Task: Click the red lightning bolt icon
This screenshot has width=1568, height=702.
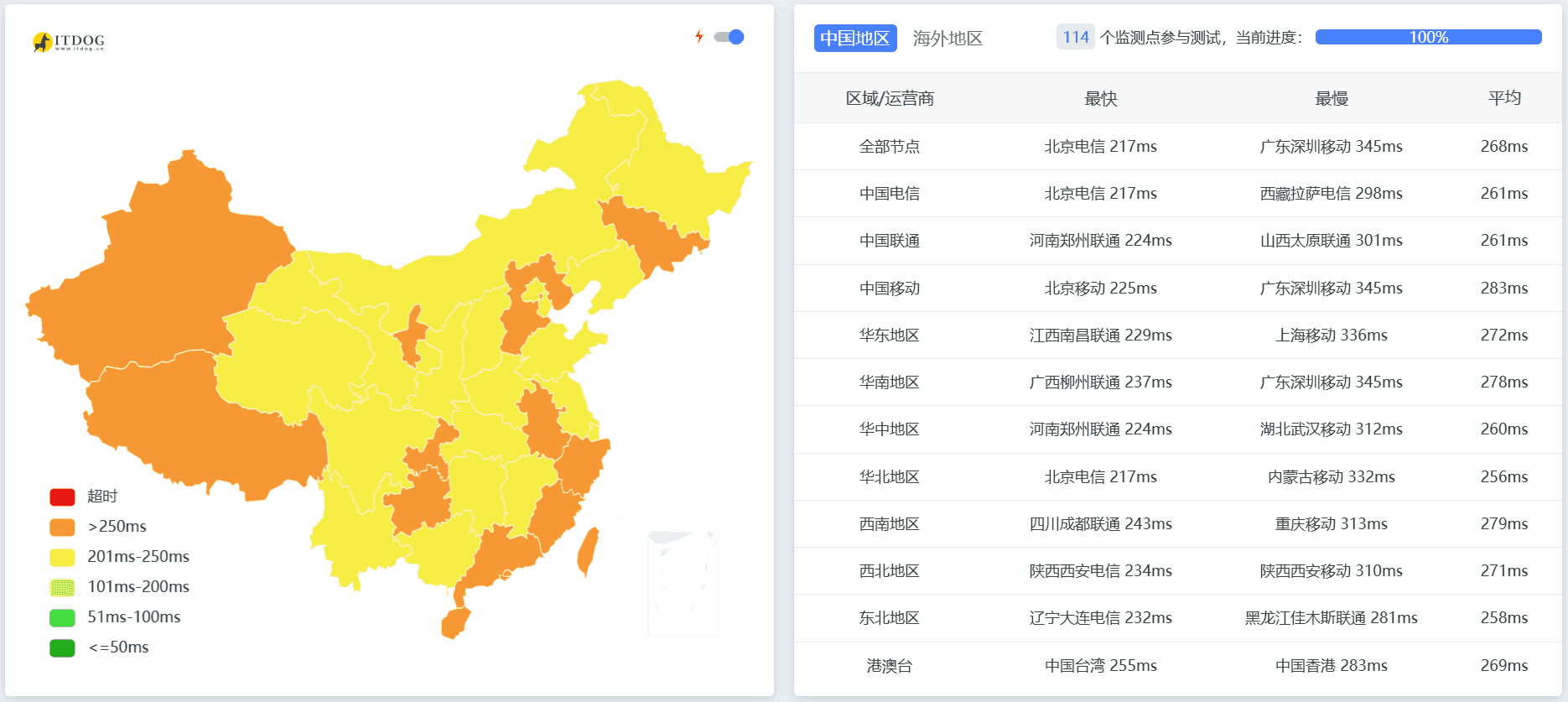Action: [x=699, y=36]
